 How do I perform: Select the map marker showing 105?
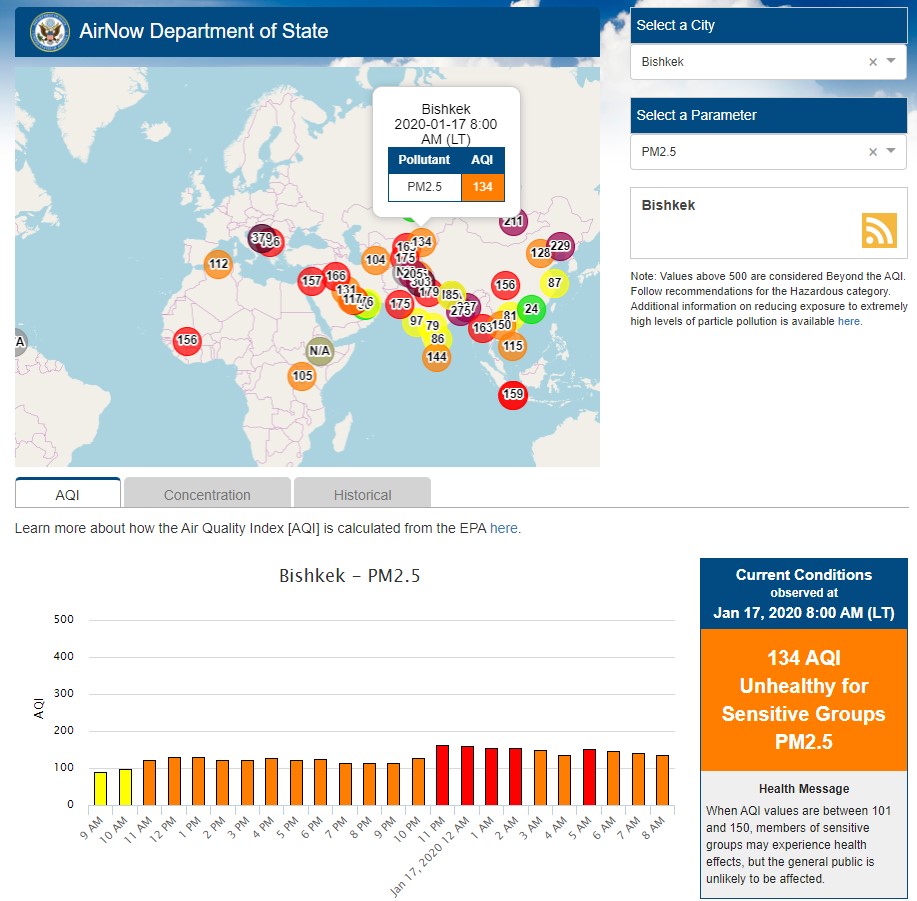[302, 376]
